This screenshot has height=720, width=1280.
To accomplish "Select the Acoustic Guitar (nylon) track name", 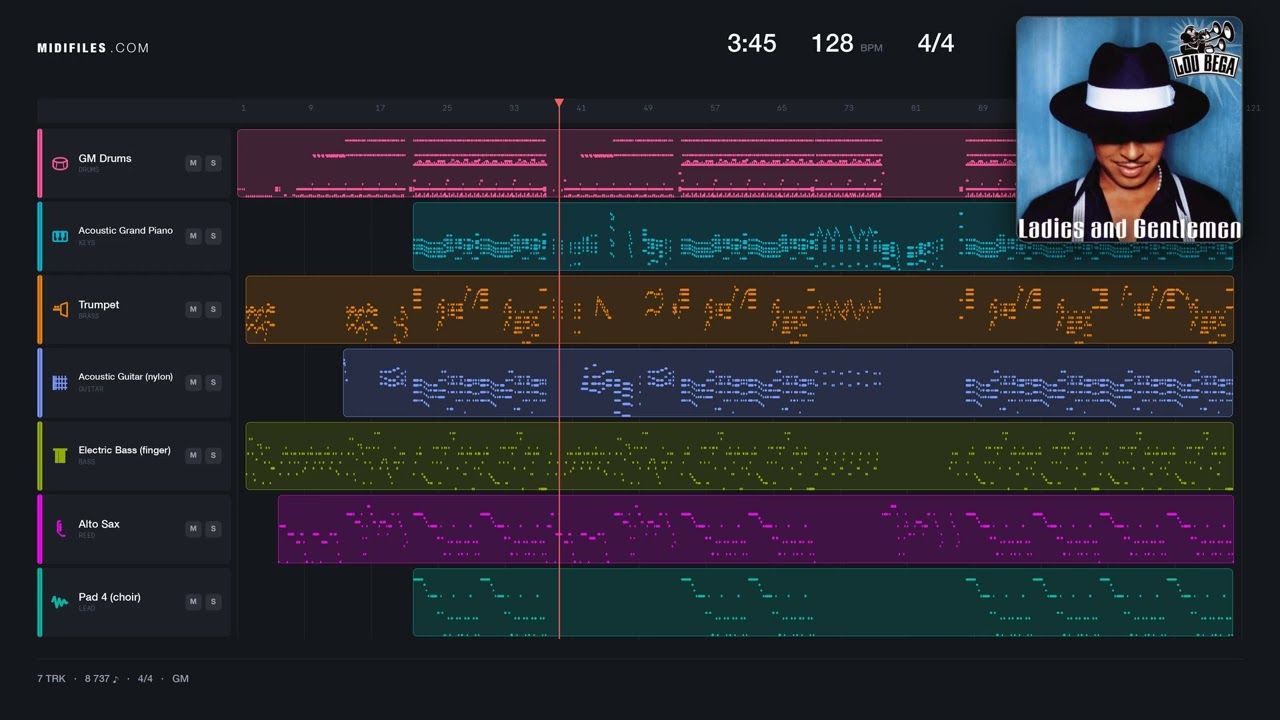I will pos(125,377).
